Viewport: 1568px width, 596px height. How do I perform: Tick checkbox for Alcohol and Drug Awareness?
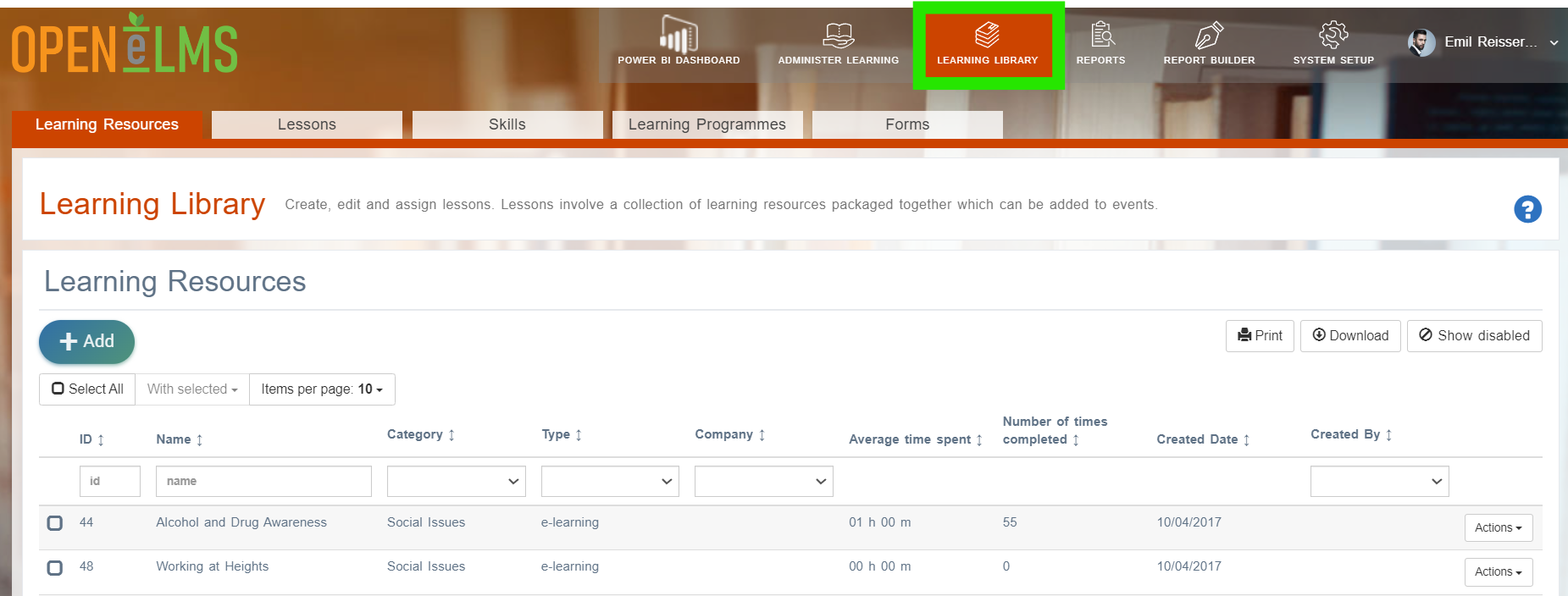pyautogui.click(x=55, y=523)
